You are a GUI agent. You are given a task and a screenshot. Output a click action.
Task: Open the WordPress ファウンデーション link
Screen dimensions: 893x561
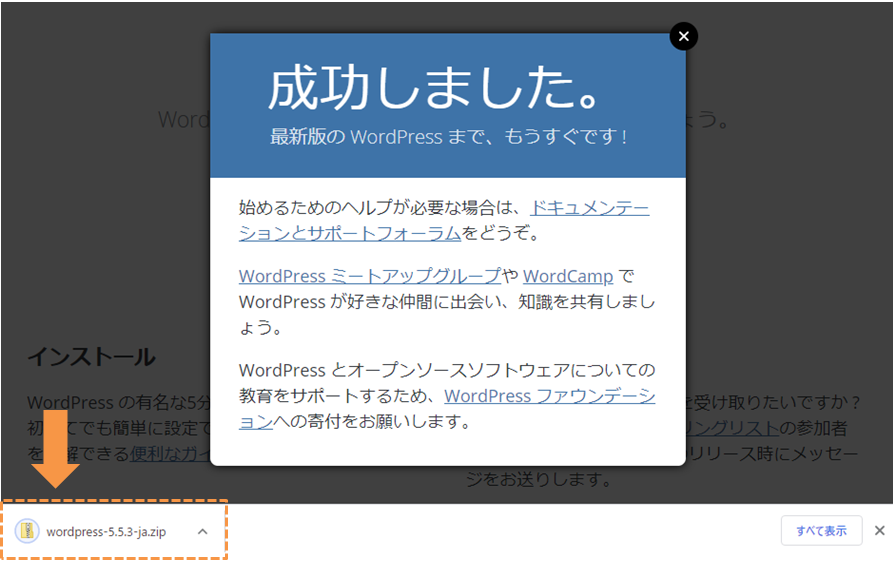549,396
